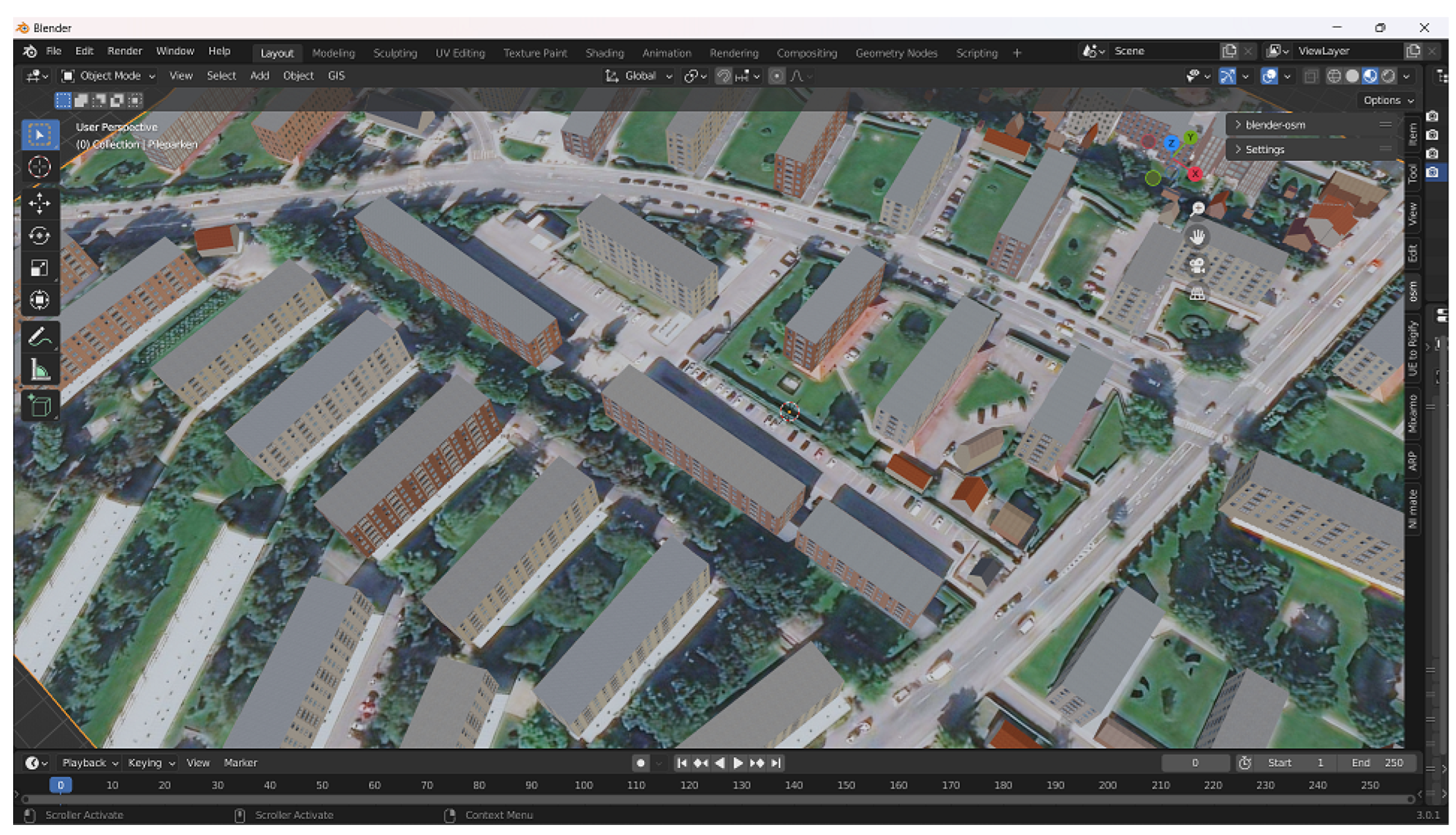The height and width of the screenshot is (835, 1456).
Task: Switch to the Shading workspace tab
Action: coord(604,53)
